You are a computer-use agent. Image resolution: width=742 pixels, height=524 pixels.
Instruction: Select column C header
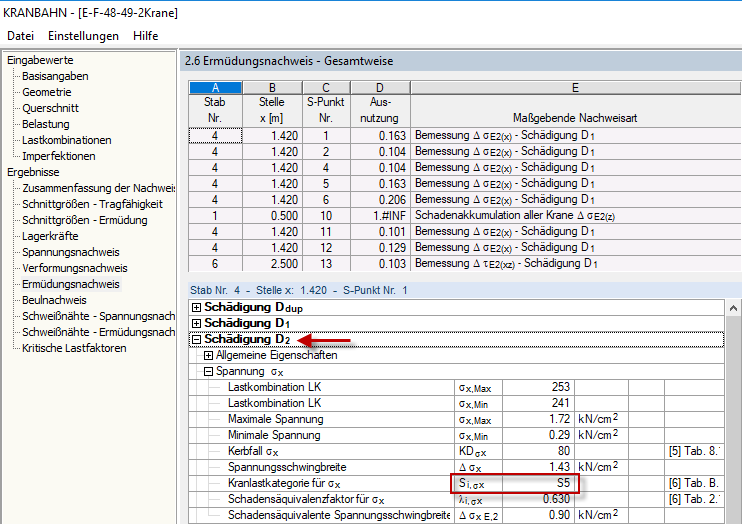[326, 88]
